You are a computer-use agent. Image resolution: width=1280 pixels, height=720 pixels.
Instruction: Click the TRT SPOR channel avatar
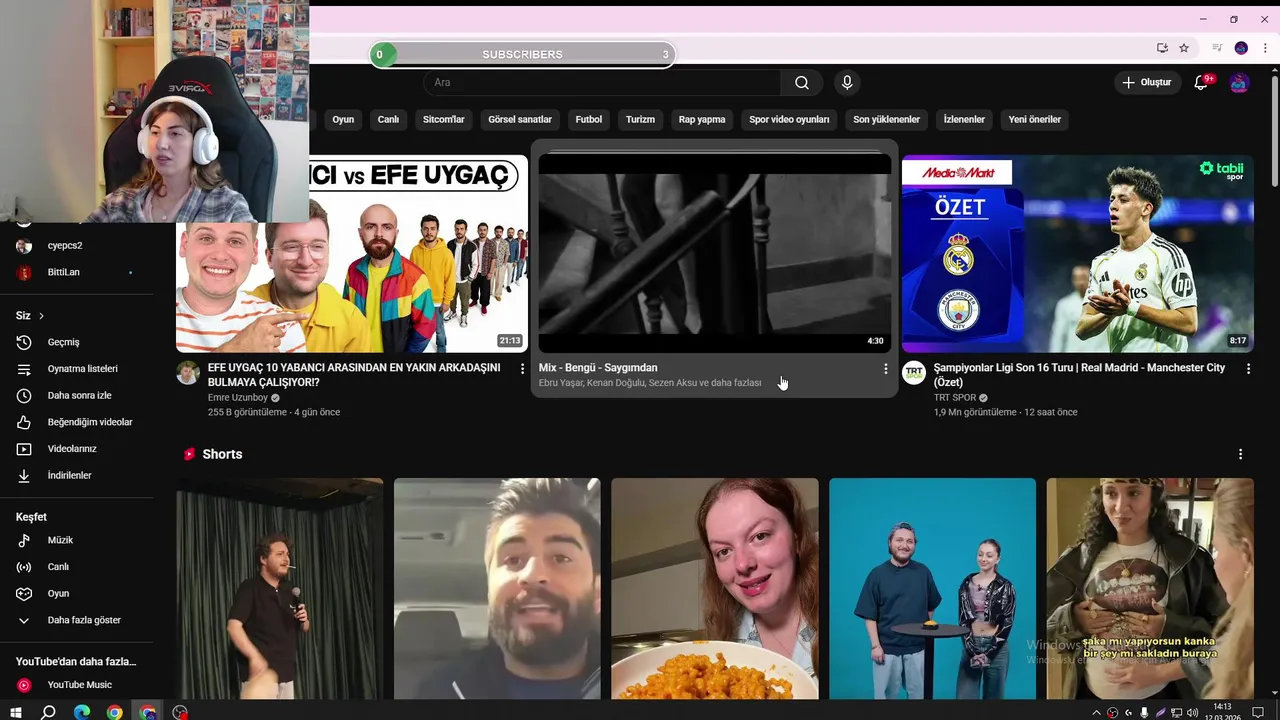tap(914, 373)
